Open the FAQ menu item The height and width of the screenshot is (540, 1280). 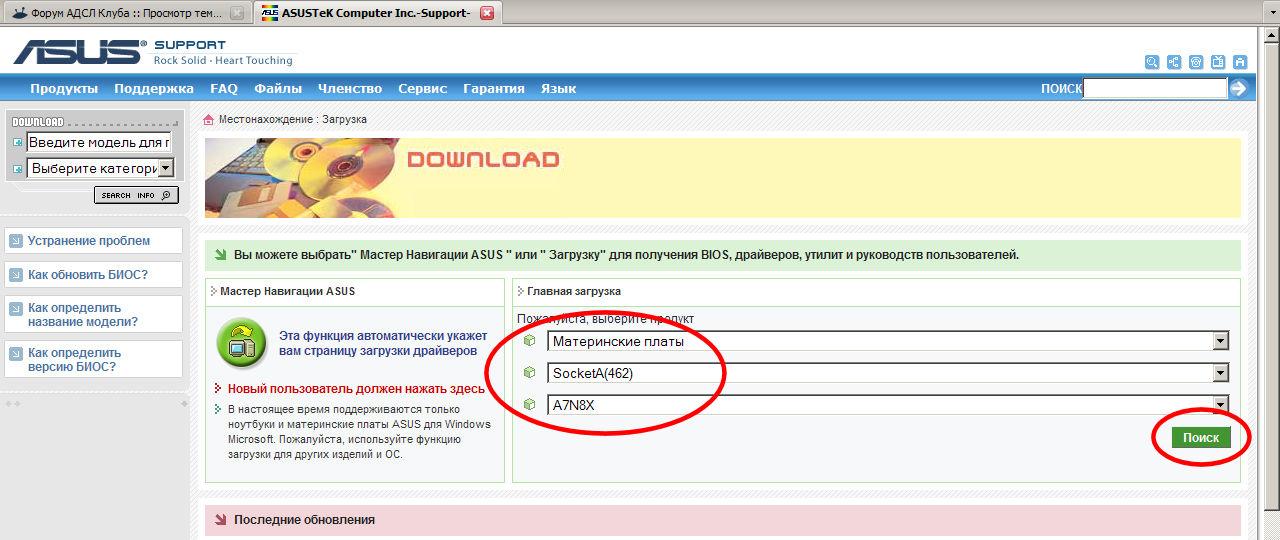click(224, 88)
